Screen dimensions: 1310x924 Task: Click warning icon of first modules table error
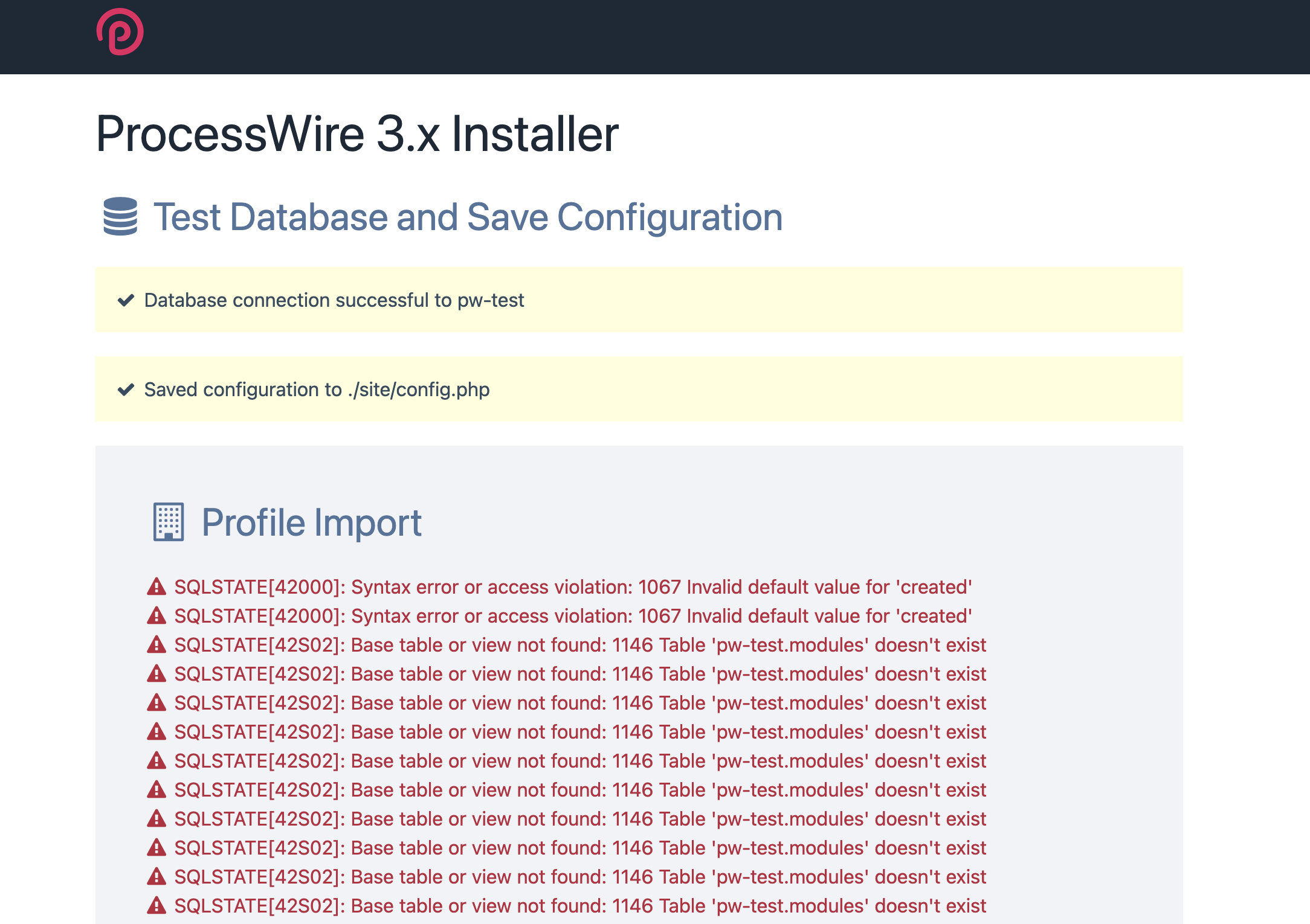(156, 644)
